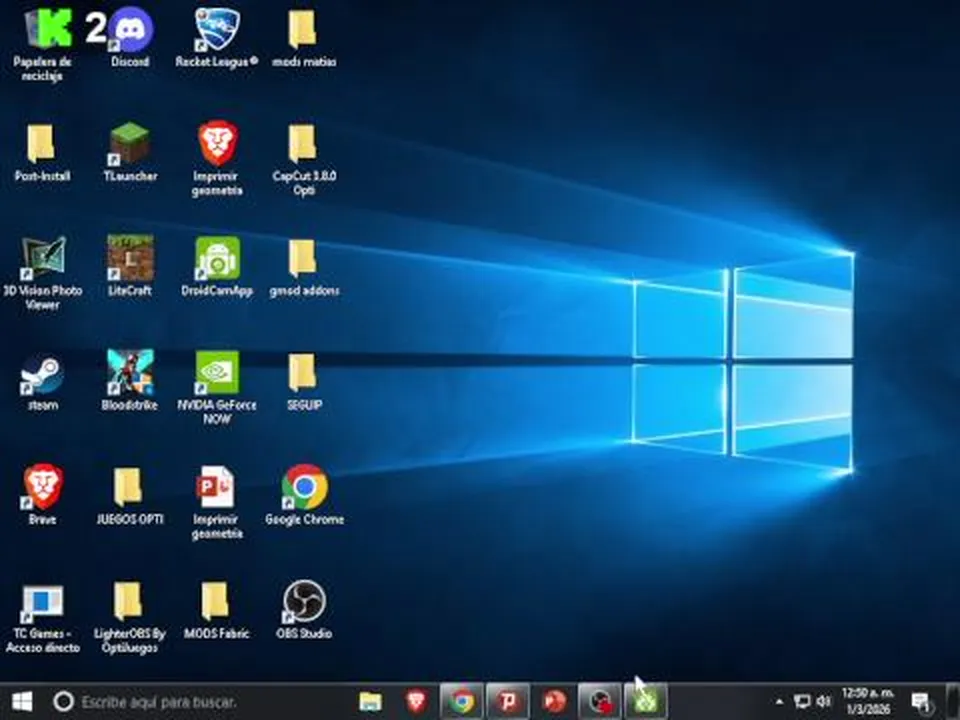The width and height of the screenshot is (960, 720).
Task: Select the MODS Fabric folder
Action: tap(217, 611)
